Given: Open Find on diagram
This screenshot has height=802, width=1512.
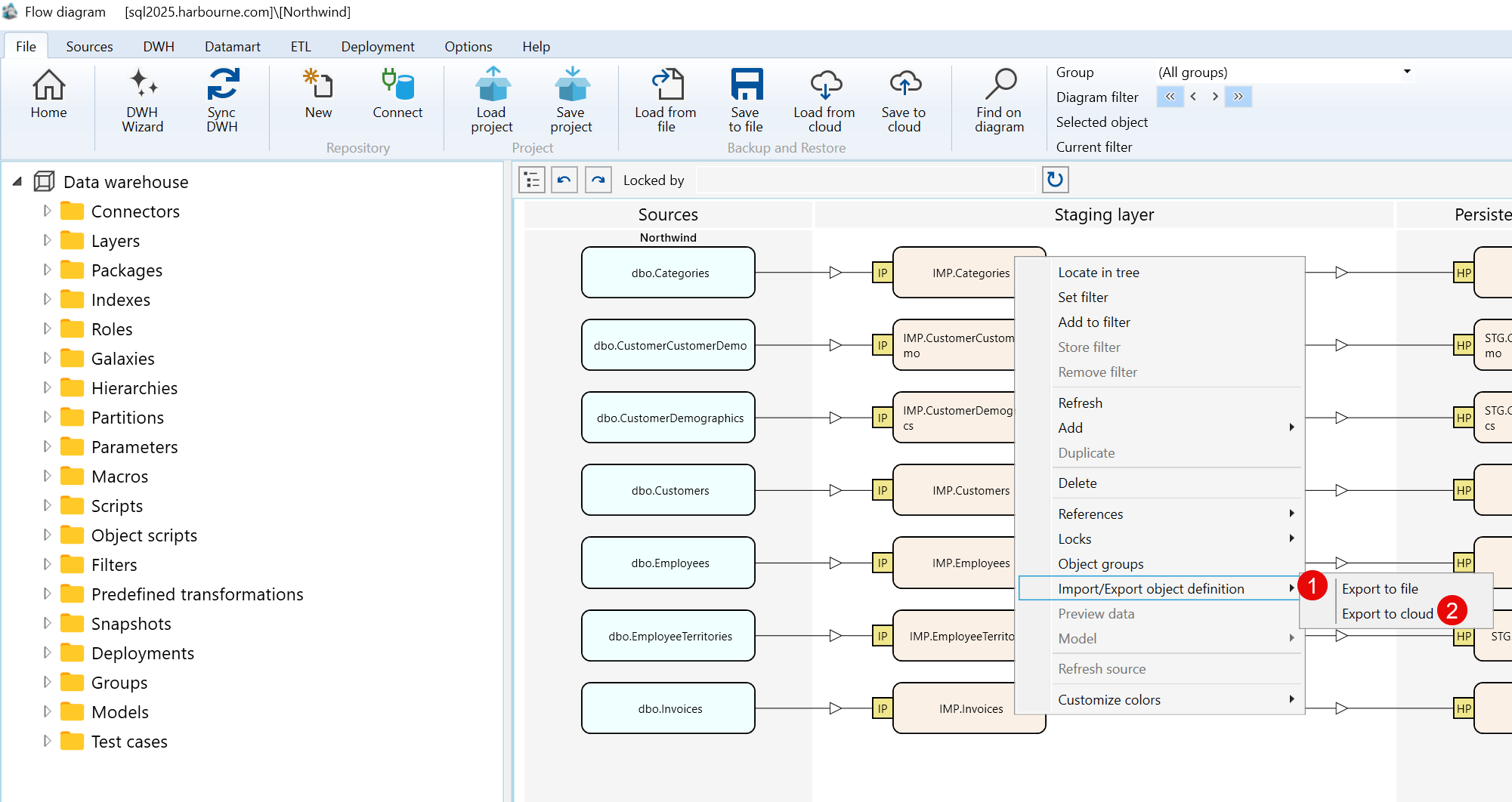Looking at the screenshot, I should pyautogui.click(x=1000, y=100).
